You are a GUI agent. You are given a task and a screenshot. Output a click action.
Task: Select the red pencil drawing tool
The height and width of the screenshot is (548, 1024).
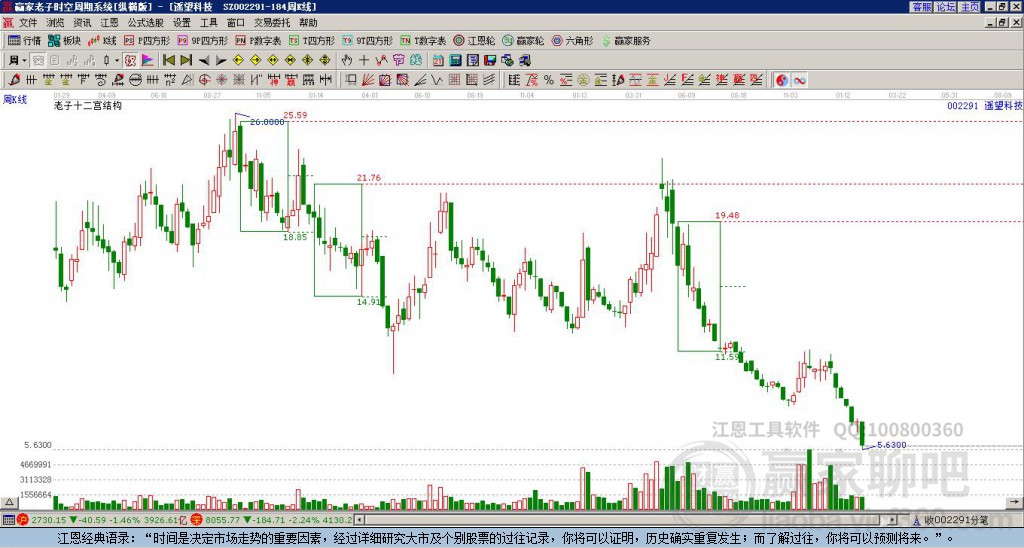click(x=14, y=80)
